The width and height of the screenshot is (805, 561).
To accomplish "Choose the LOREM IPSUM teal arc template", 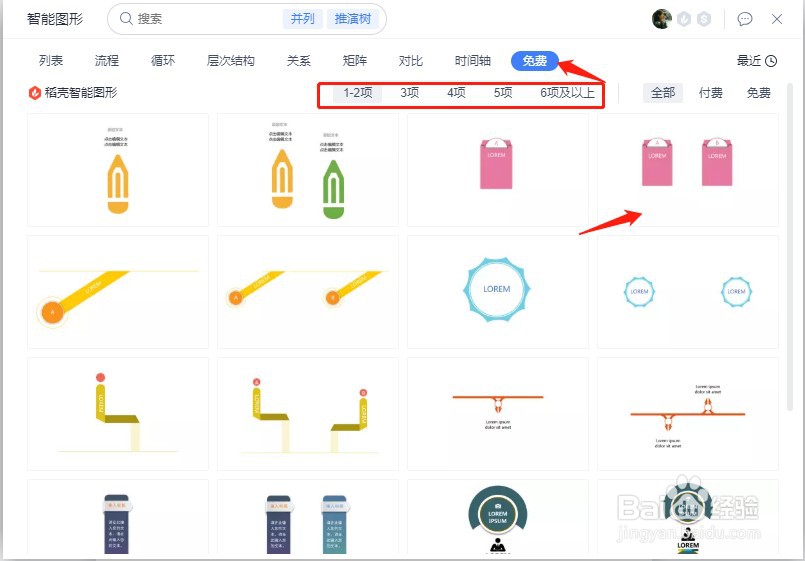I will tap(497, 517).
